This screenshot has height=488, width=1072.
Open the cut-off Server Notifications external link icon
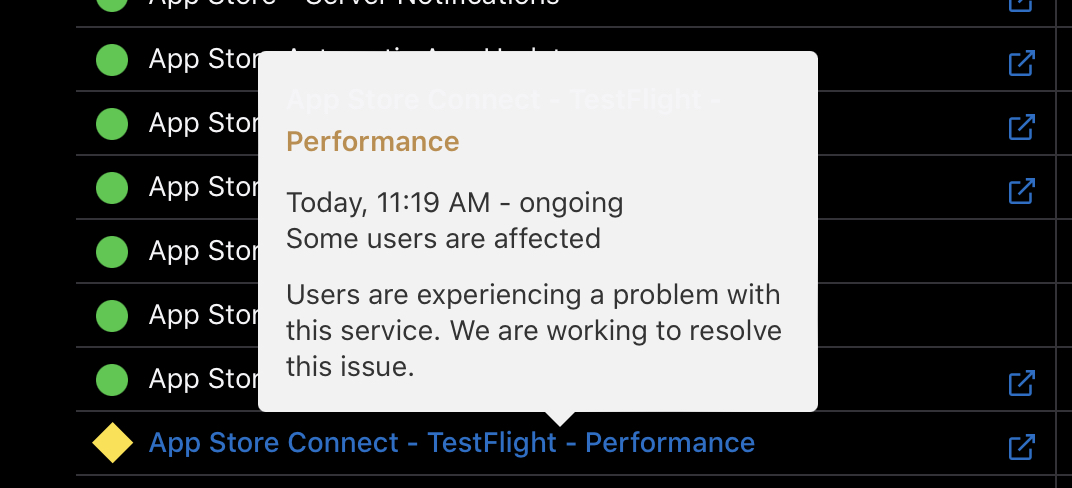point(1021,5)
